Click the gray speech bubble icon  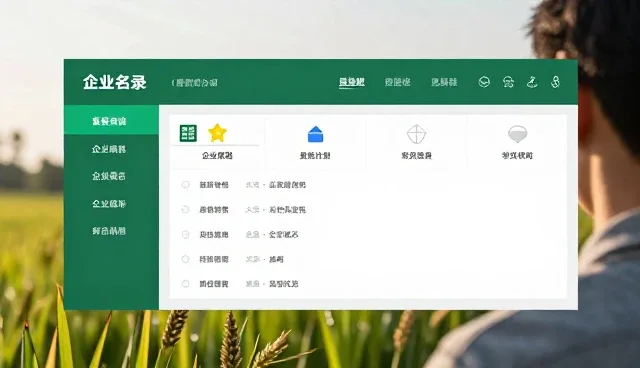tap(518, 134)
